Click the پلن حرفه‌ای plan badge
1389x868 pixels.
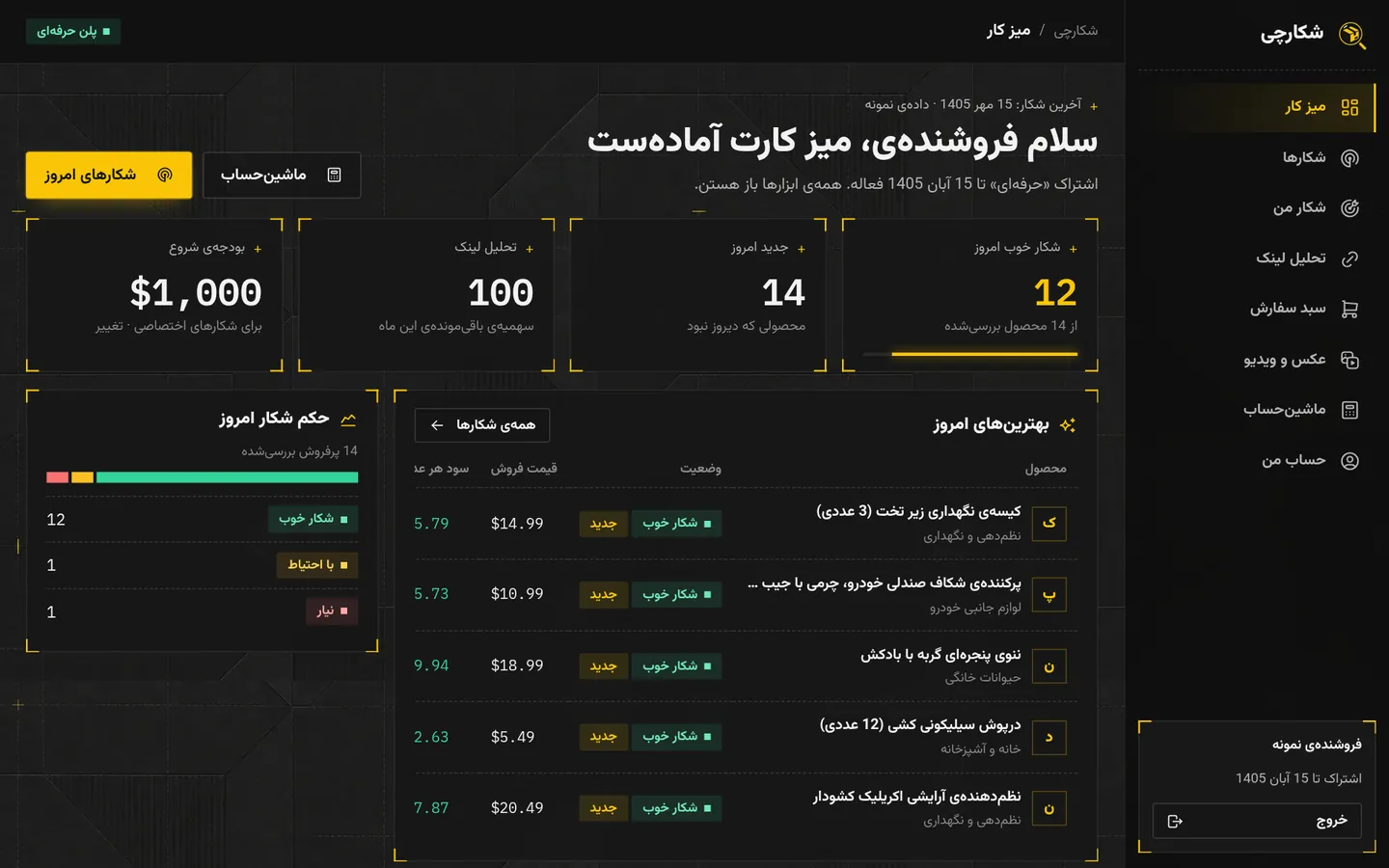73,32
